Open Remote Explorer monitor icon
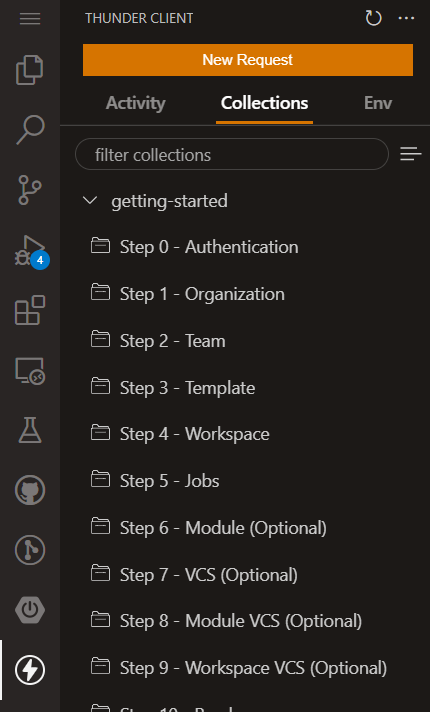430x712 pixels. click(30, 371)
